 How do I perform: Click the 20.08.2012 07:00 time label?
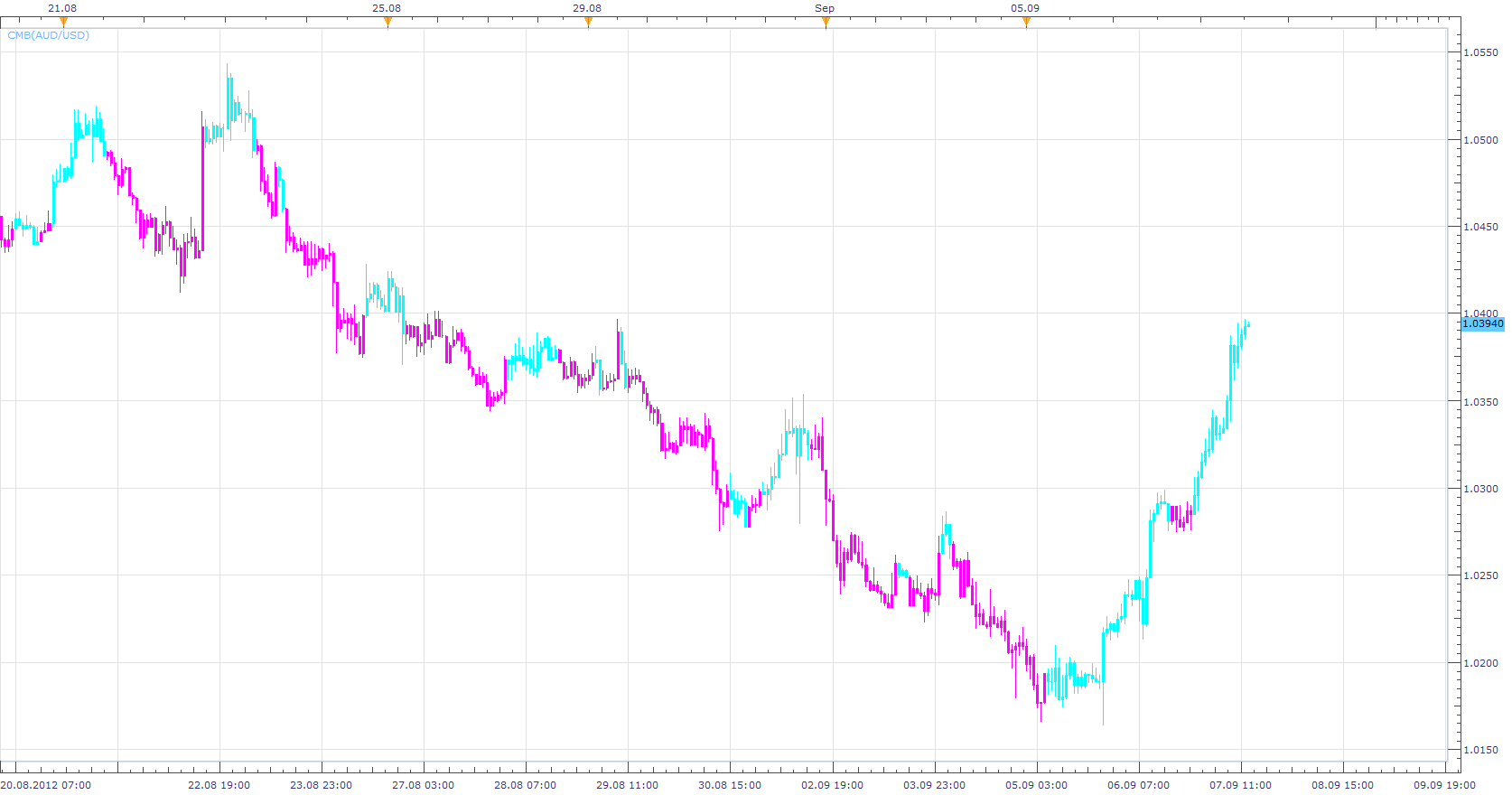pos(46,785)
